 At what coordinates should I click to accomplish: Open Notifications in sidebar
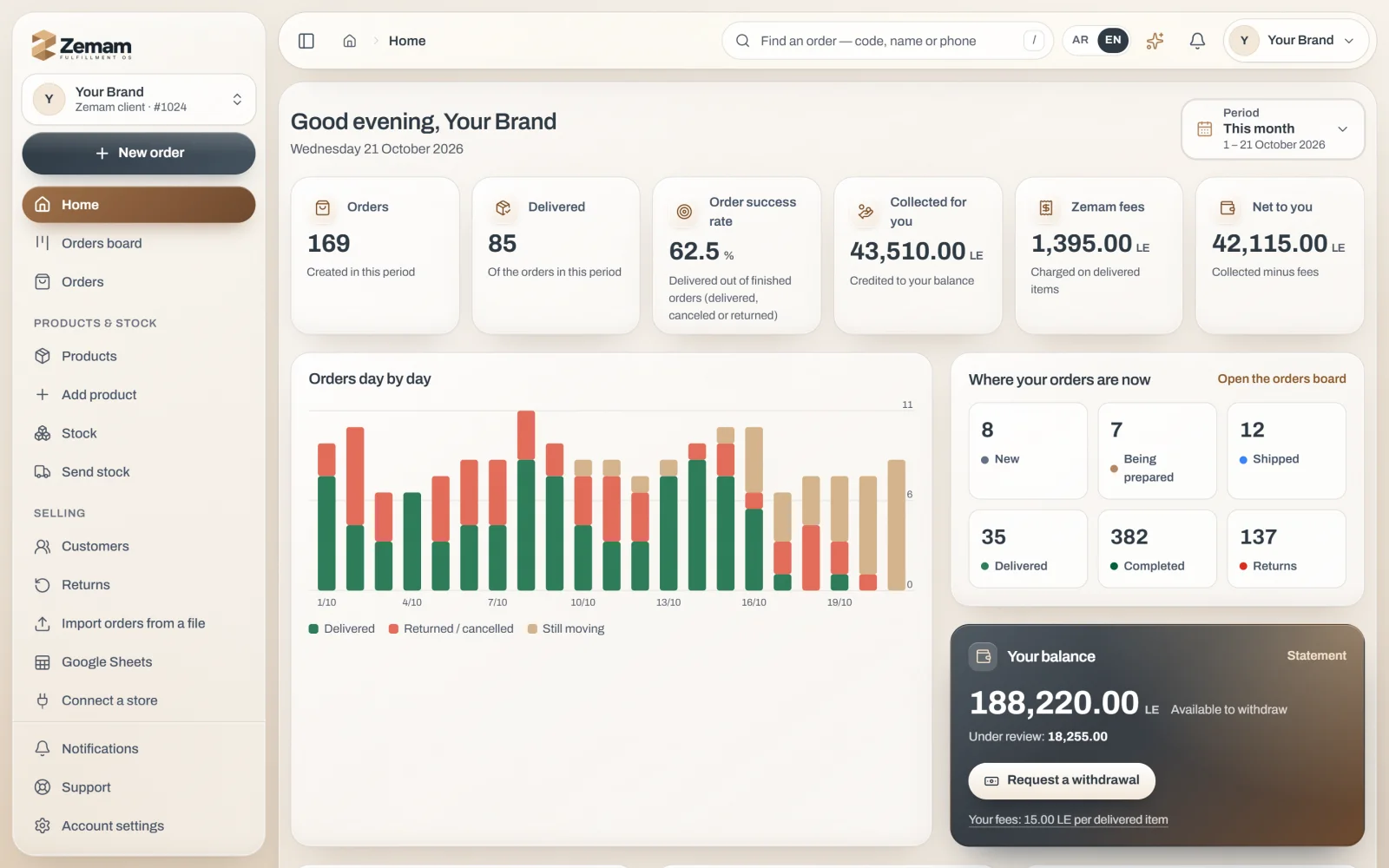click(139, 748)
